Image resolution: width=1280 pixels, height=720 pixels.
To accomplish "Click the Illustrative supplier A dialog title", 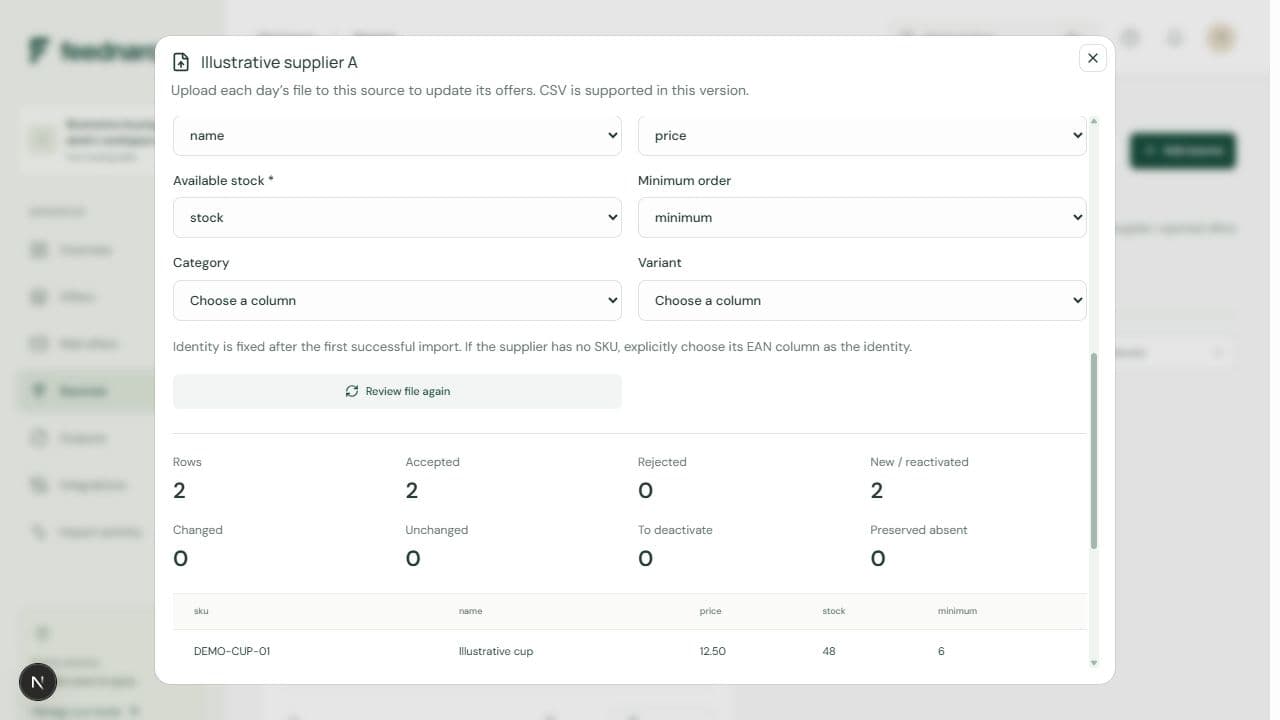I will click(279, 62).
